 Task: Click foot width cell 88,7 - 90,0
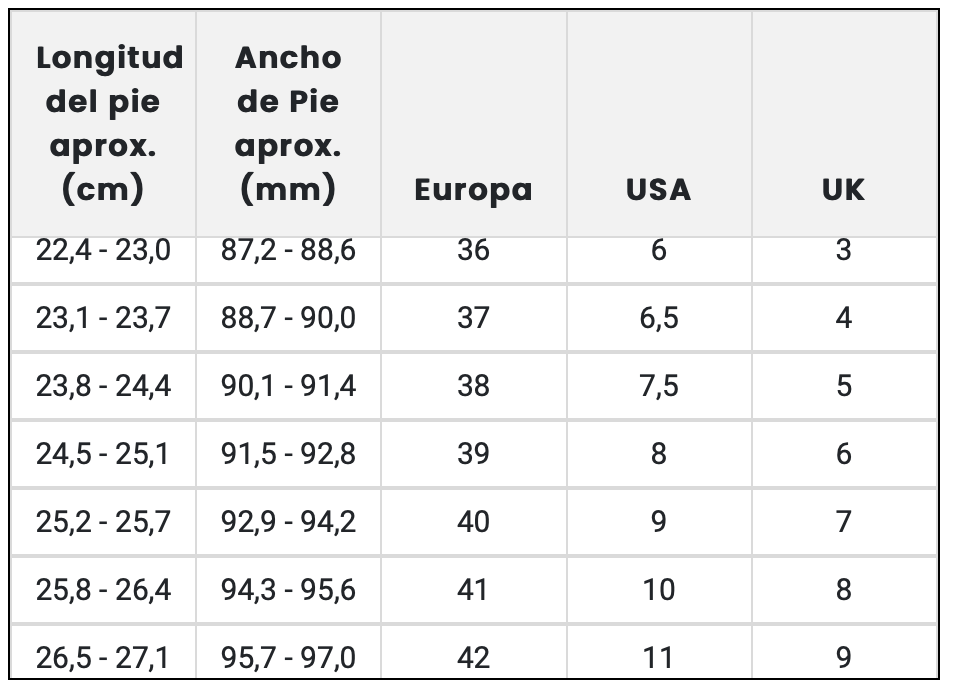click(288, 318)
